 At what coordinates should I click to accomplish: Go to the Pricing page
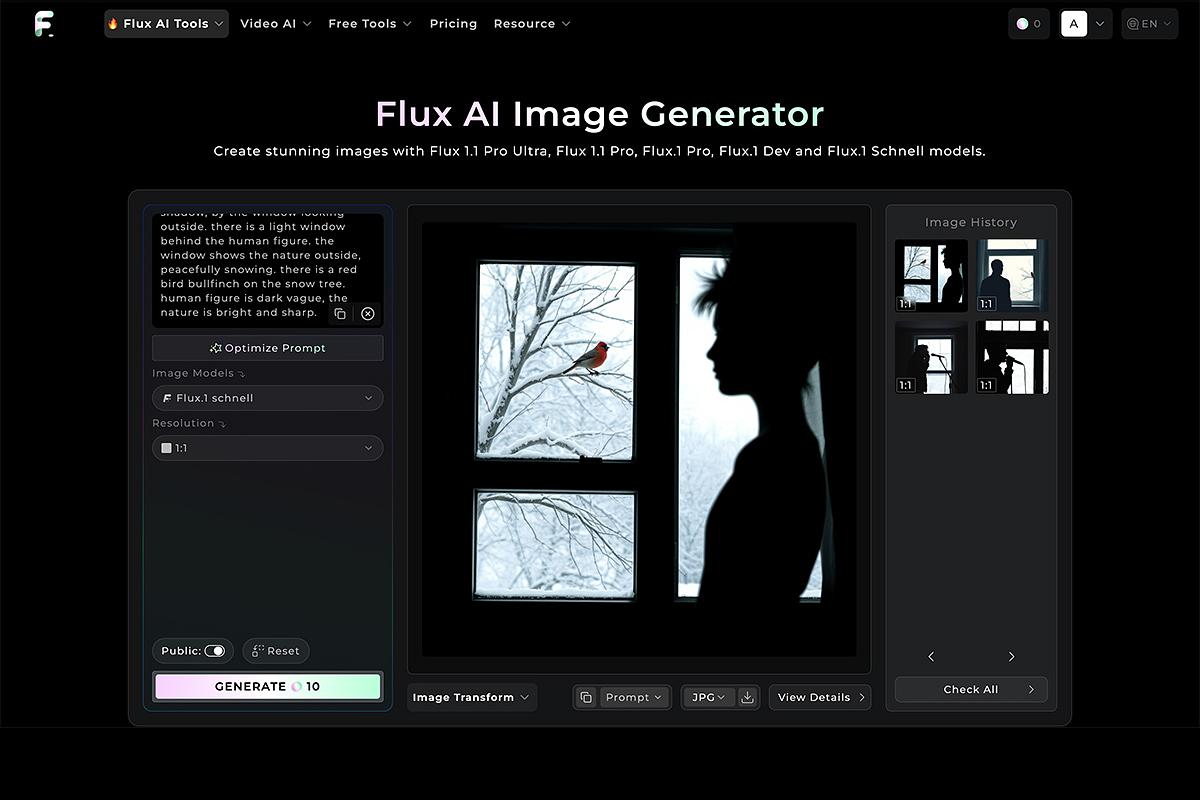coord(453,24)
